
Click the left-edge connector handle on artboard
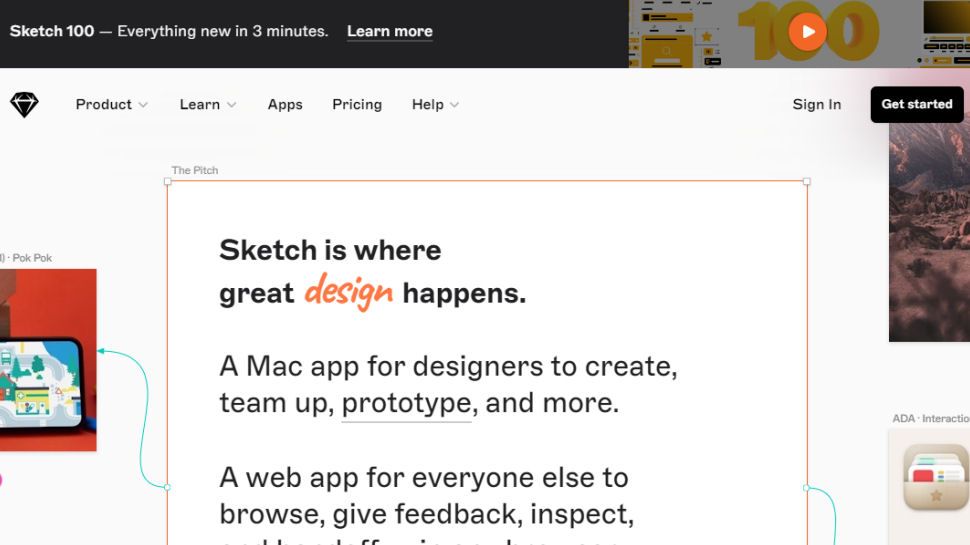(x=167, y=487)
